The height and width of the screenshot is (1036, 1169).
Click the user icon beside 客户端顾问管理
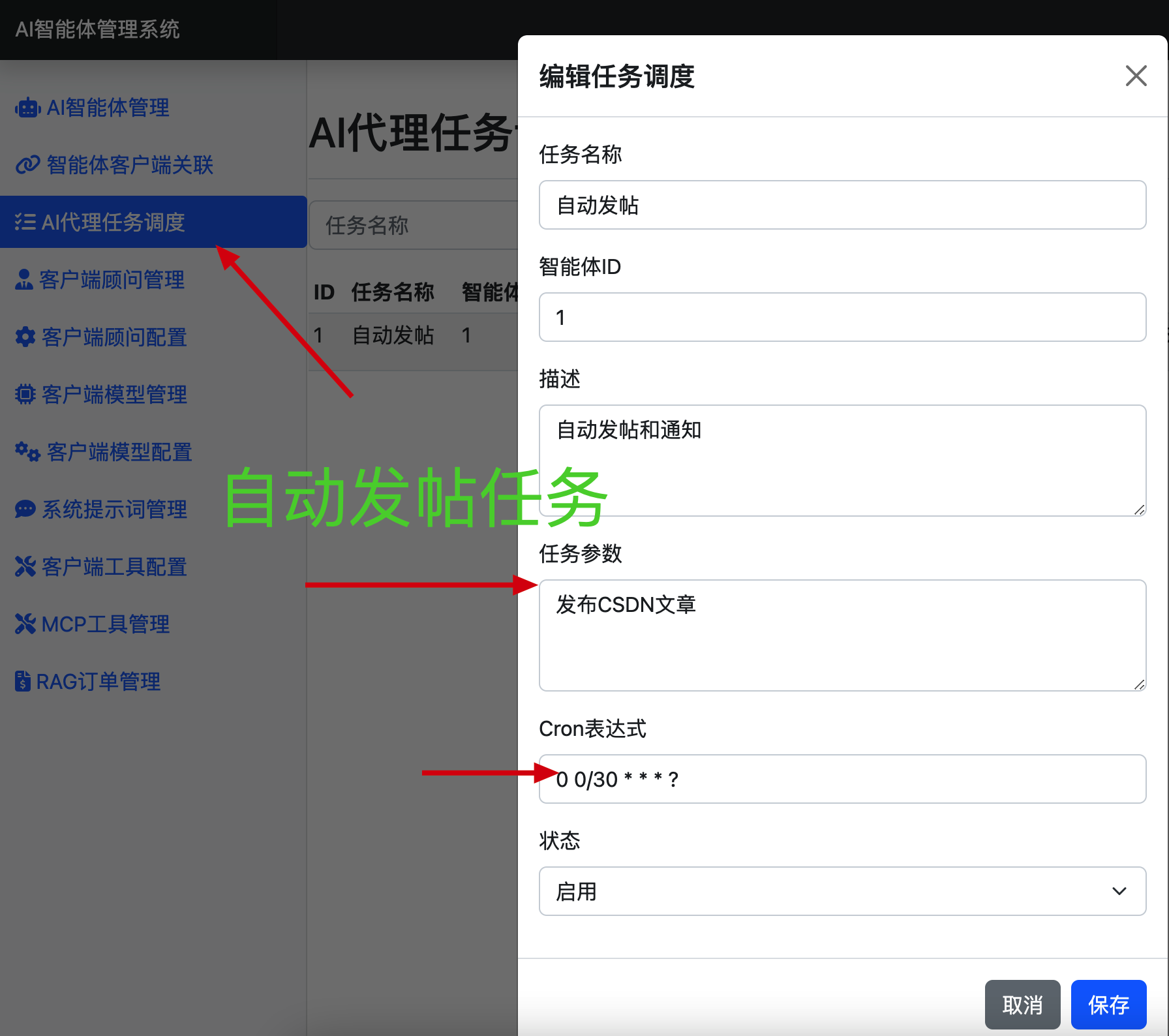pos(24,279)
